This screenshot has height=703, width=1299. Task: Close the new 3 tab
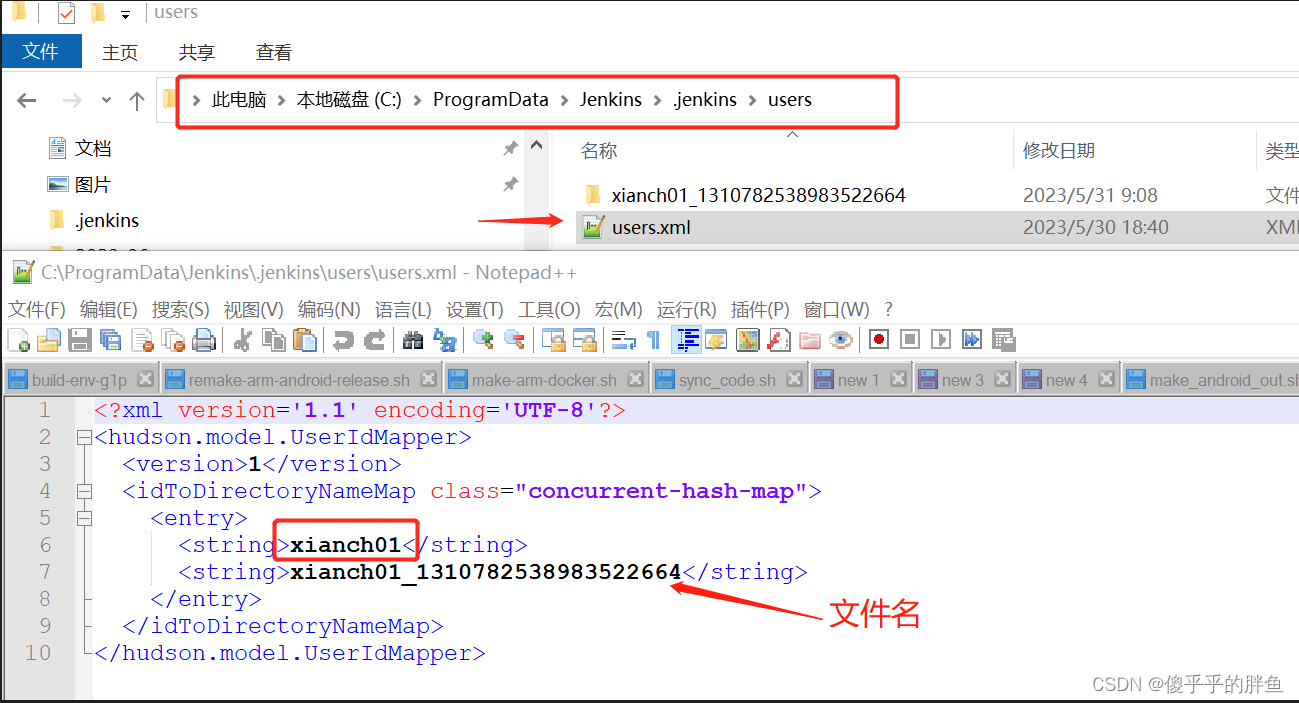(x=1003, y=379)
